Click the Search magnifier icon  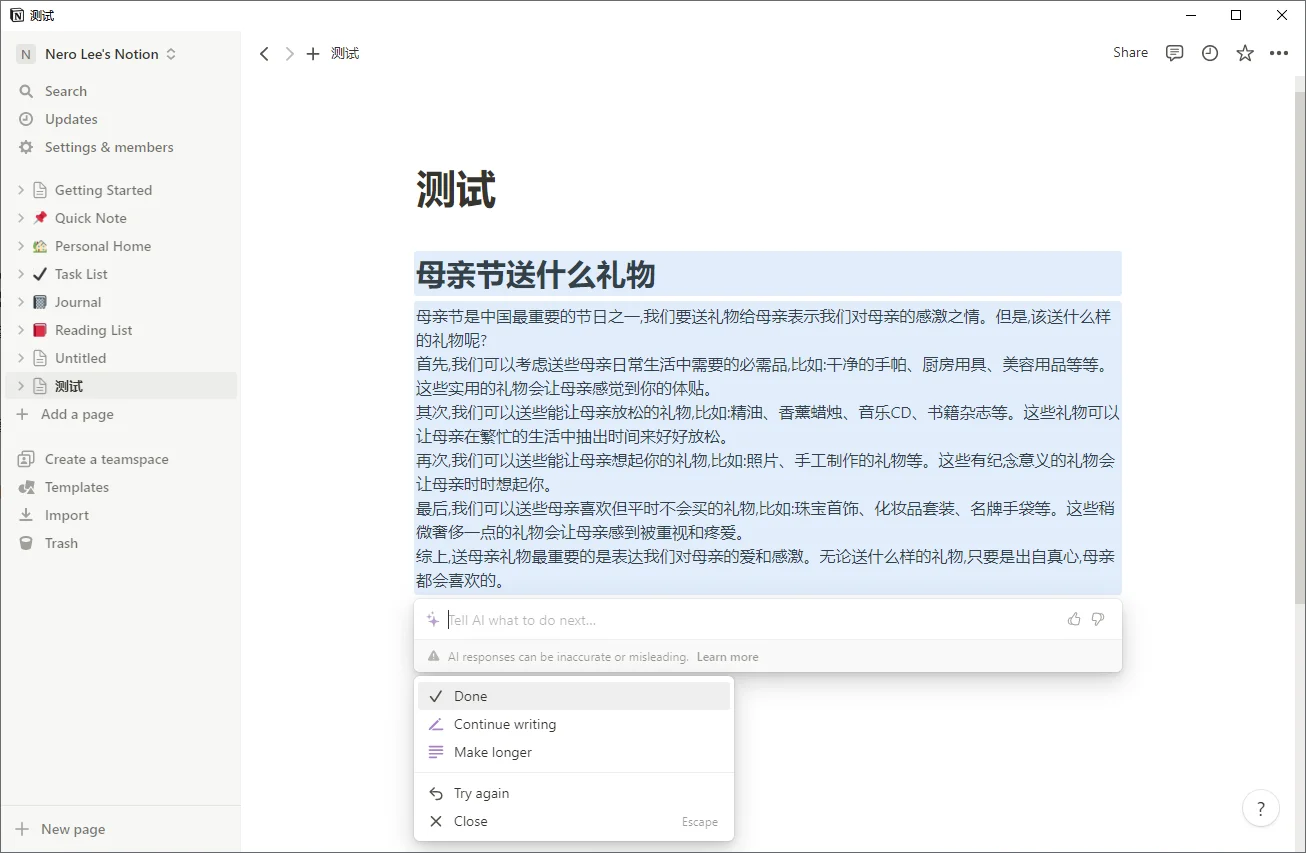coord(26,91)
